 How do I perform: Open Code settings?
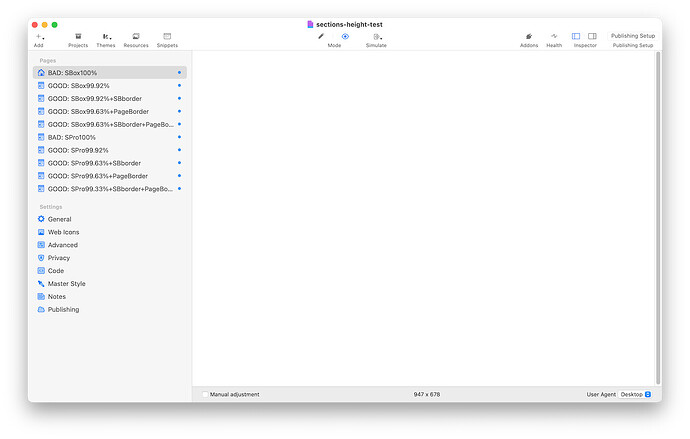click(55, 271)
